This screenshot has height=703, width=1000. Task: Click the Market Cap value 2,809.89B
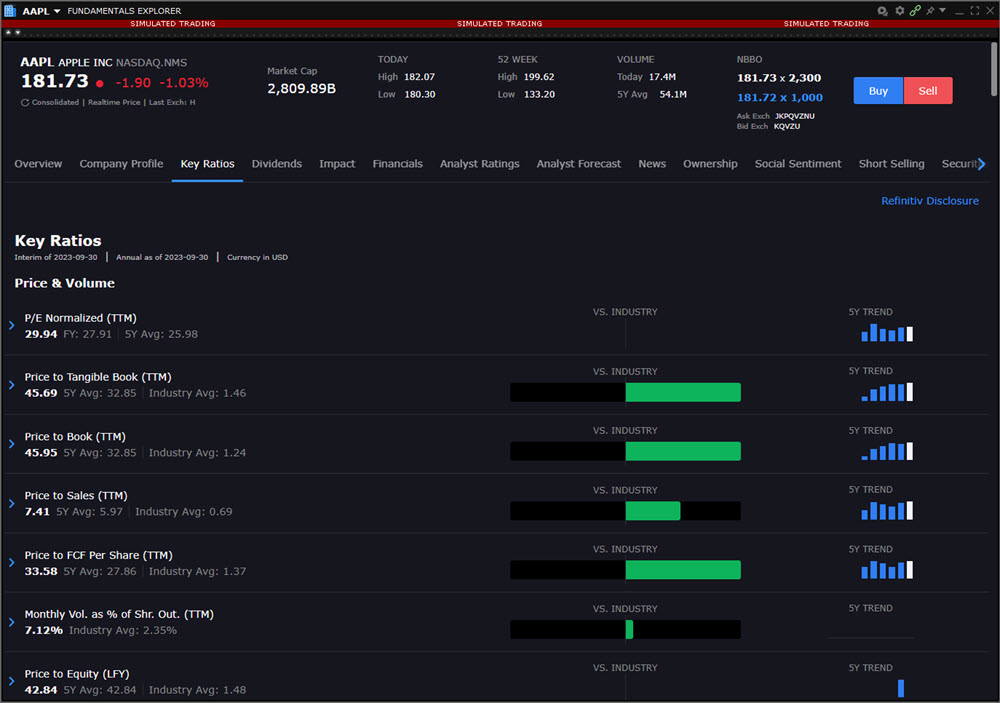point(302,89)
